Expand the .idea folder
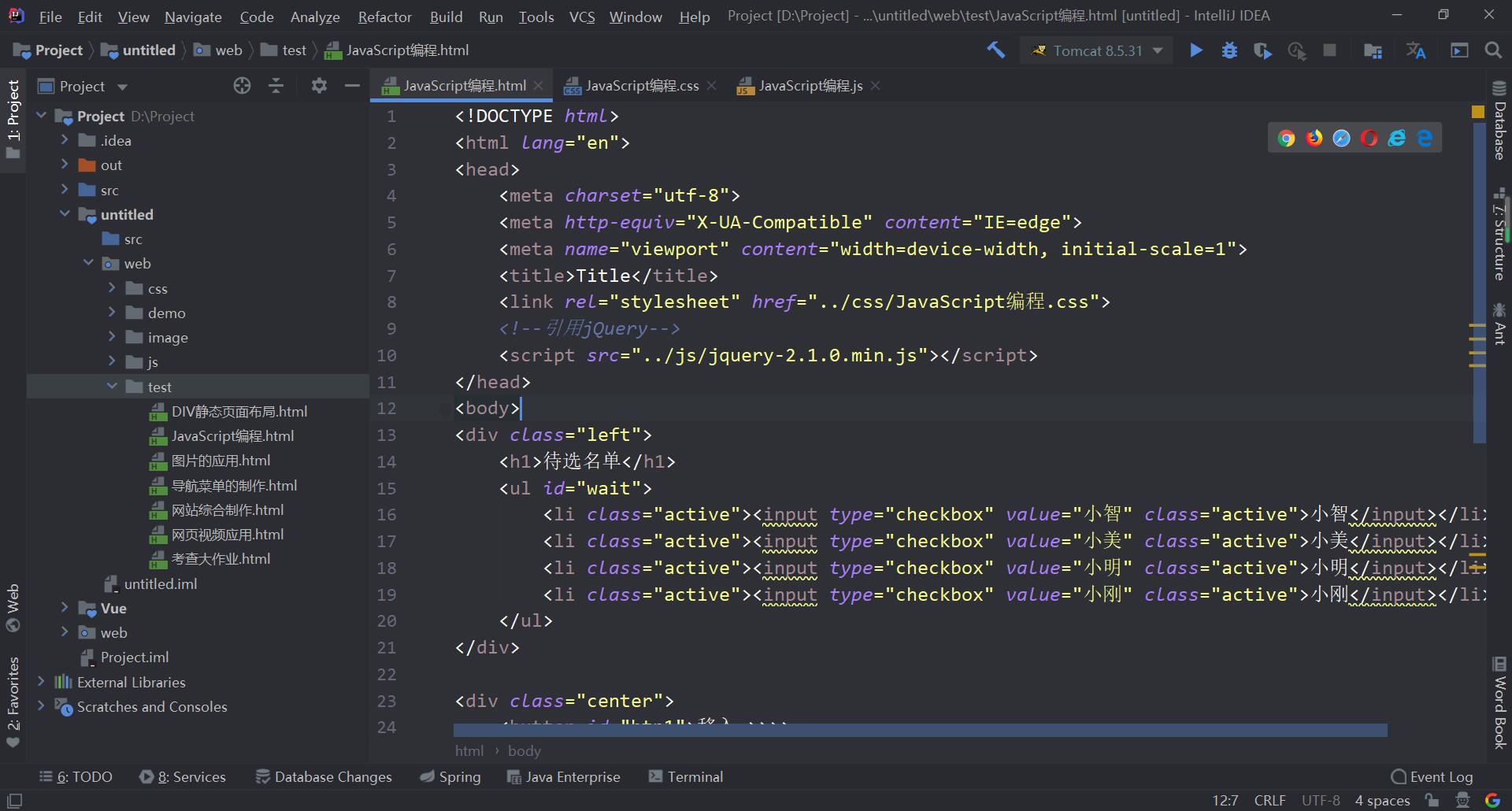This screenshot has height=811, width=1512. pyautogui.click(x=65, y=140)
